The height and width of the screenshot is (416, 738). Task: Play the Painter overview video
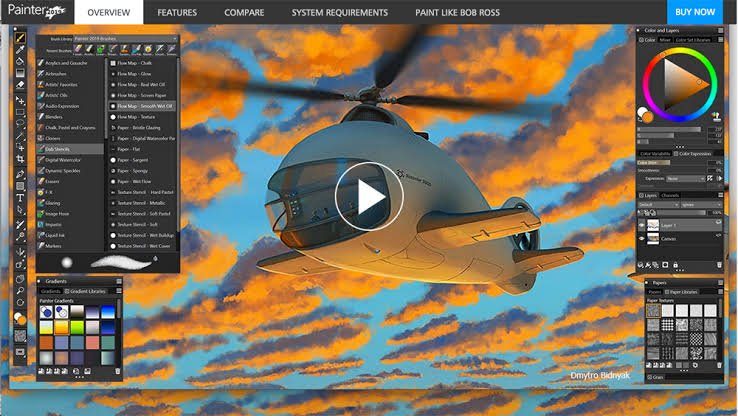[369, 196]
